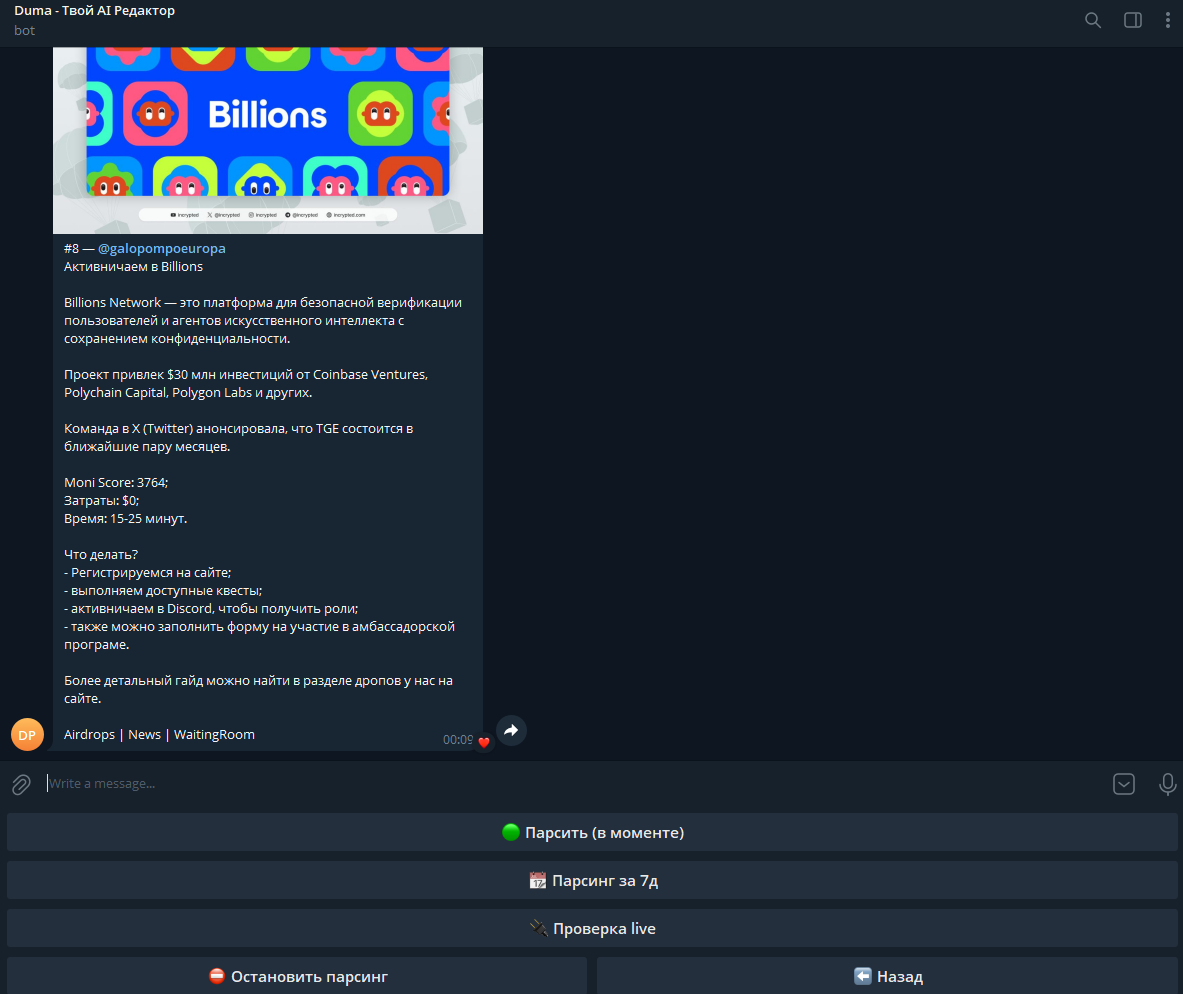Collapse the custom keyboard via the input chevron
Viewport: 1183px width, 994px height.
coord(1123,784)
